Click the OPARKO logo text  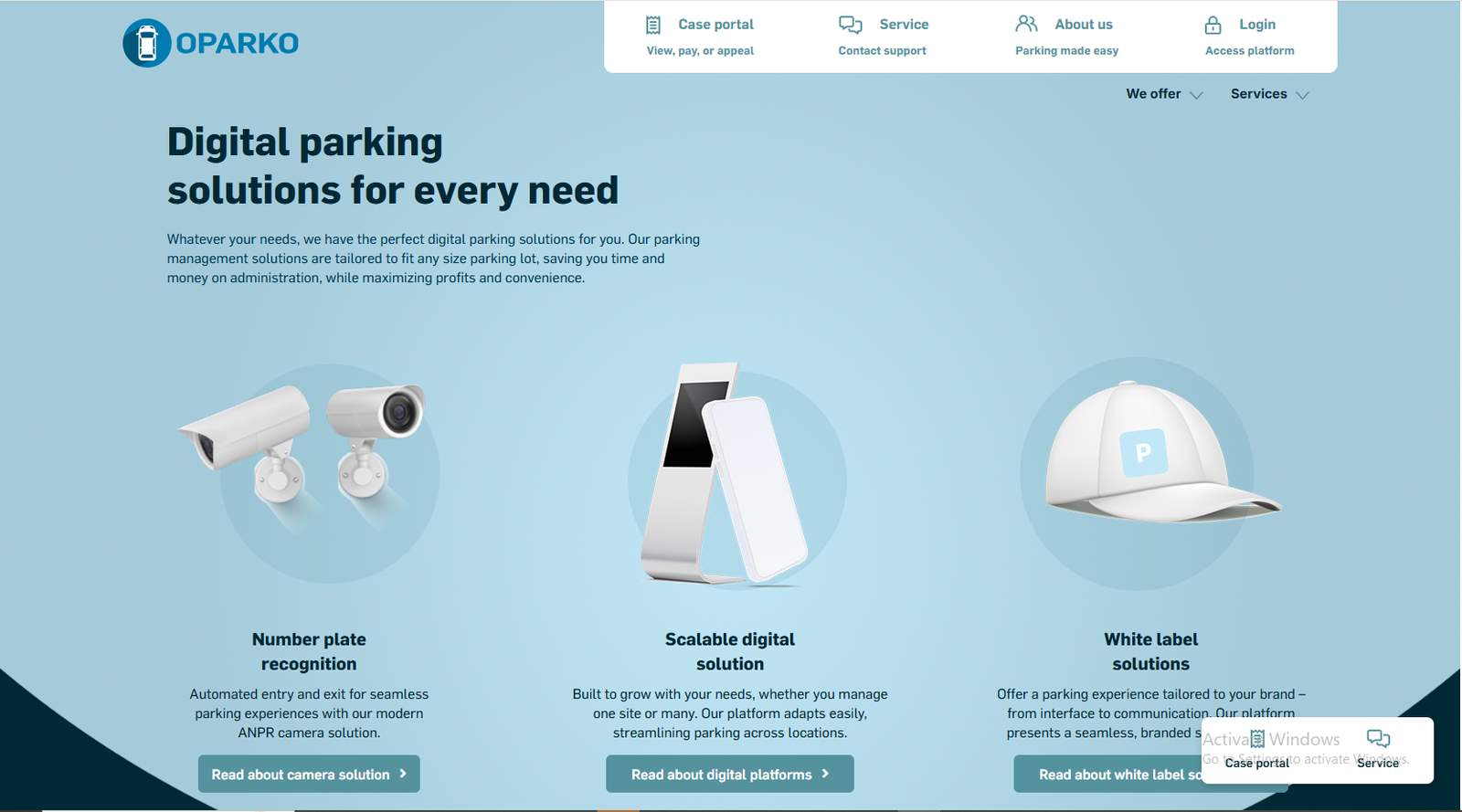(238, 43)
